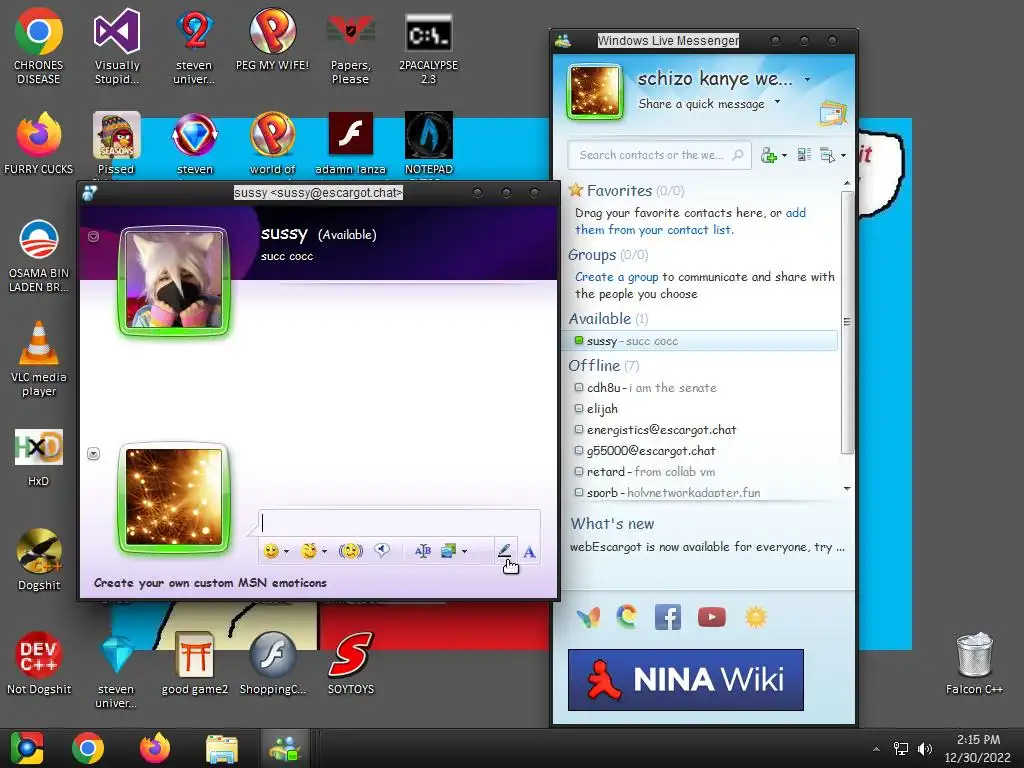Open the winks picker in chat toolbar
The width and height of the screenshot is (1024, 768).
click(x=309, y=551)
